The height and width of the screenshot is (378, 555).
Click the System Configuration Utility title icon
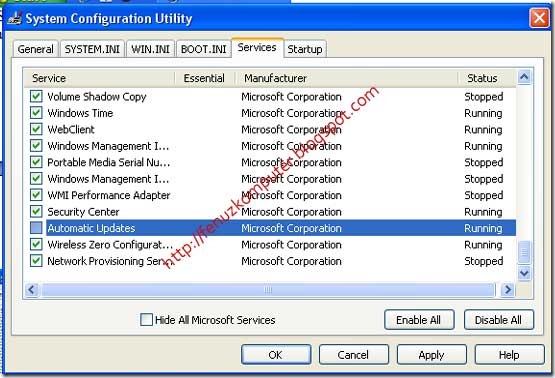tap(15, 18)
